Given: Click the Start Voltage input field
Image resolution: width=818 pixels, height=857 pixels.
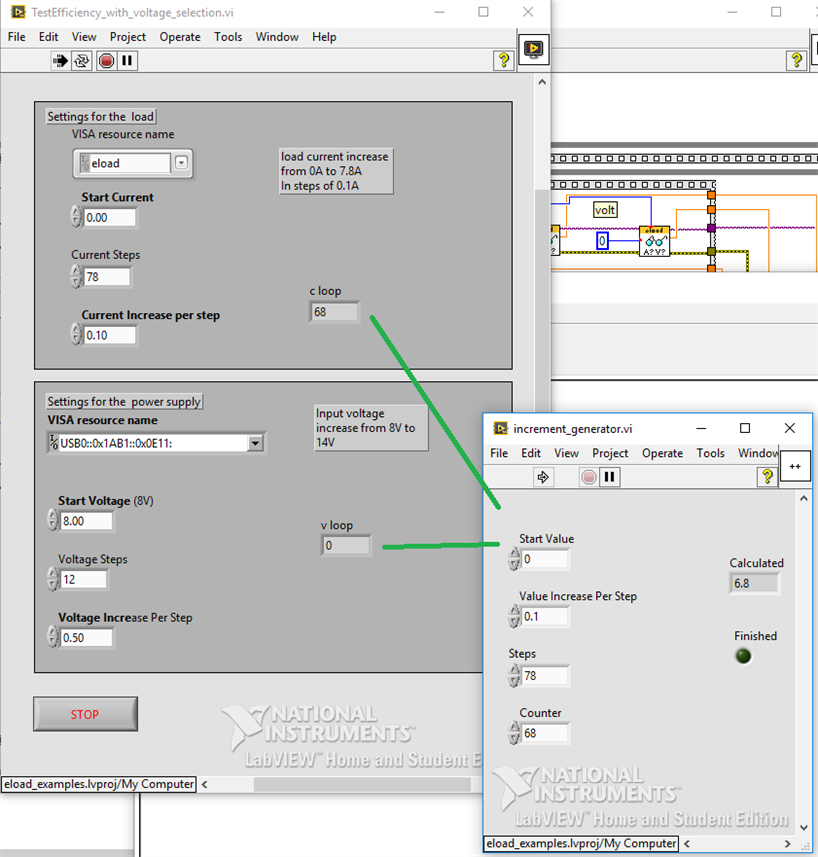Looking at the screenshot, I should pos(86,521).
